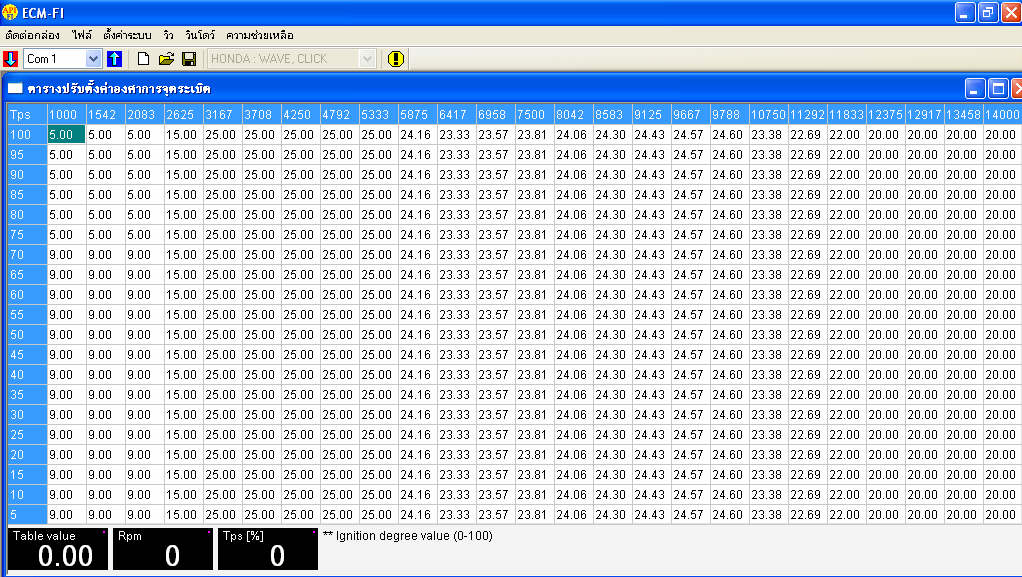Click 9.00 cell at Tps 70, 1000 rpm
This screenshot has width=1022, height=577.
tap(66, 254)
